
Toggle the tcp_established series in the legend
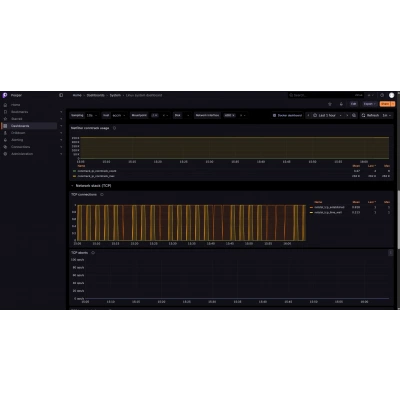(x=327, y=207)
